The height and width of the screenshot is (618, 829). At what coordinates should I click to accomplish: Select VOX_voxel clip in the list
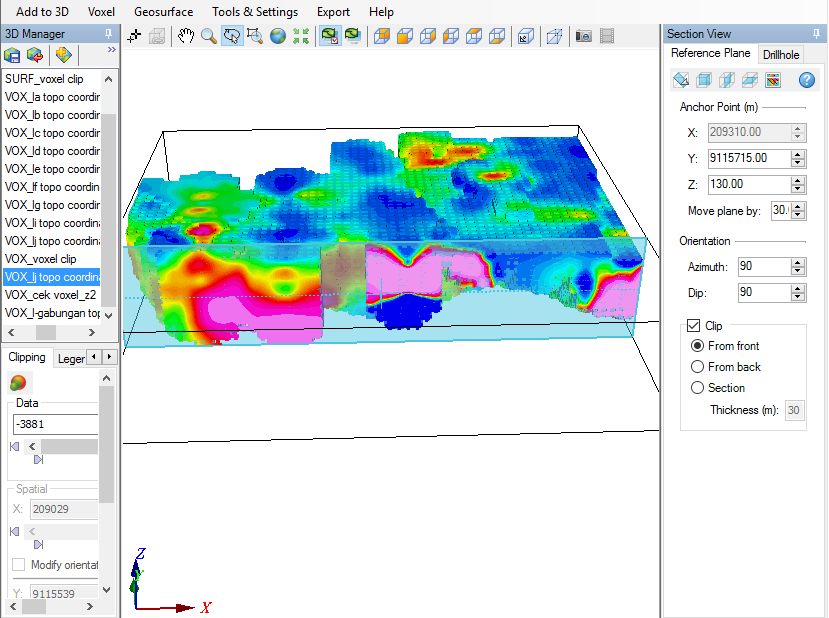(x=40, y=259)
